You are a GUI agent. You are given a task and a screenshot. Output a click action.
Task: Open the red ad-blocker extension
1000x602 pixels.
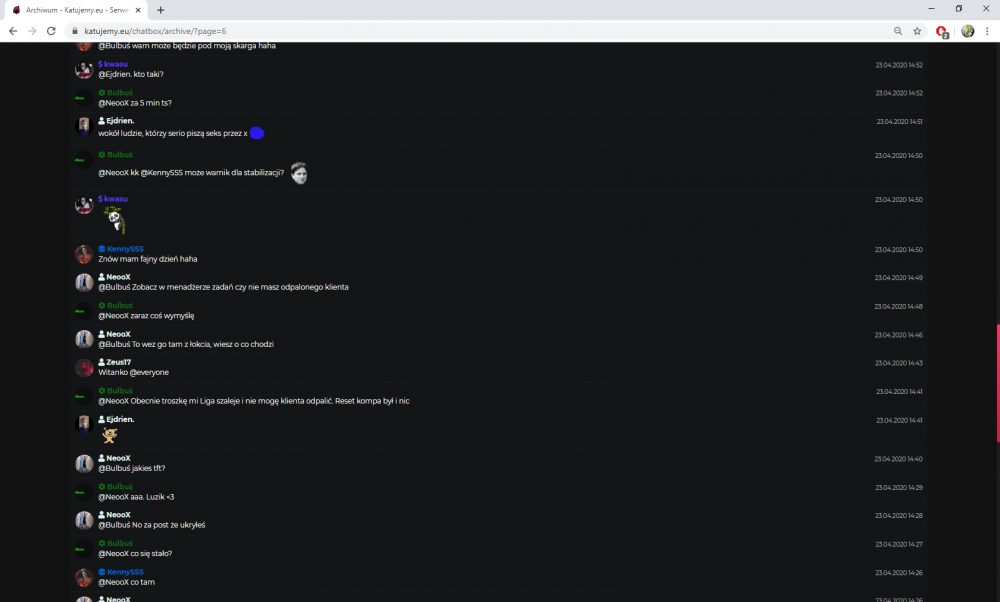[x=942, y=31]
